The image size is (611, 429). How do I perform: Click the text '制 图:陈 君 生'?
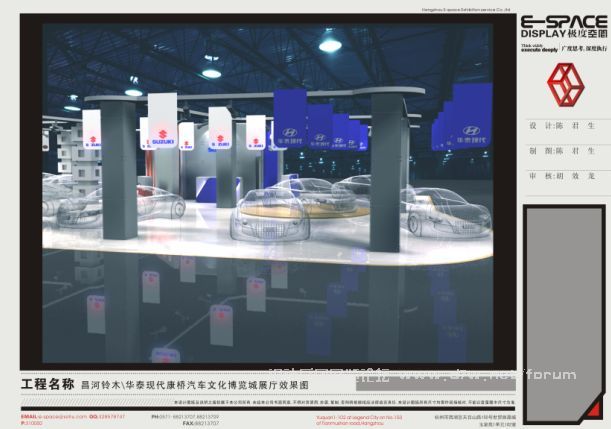click(x=562, y=151)
